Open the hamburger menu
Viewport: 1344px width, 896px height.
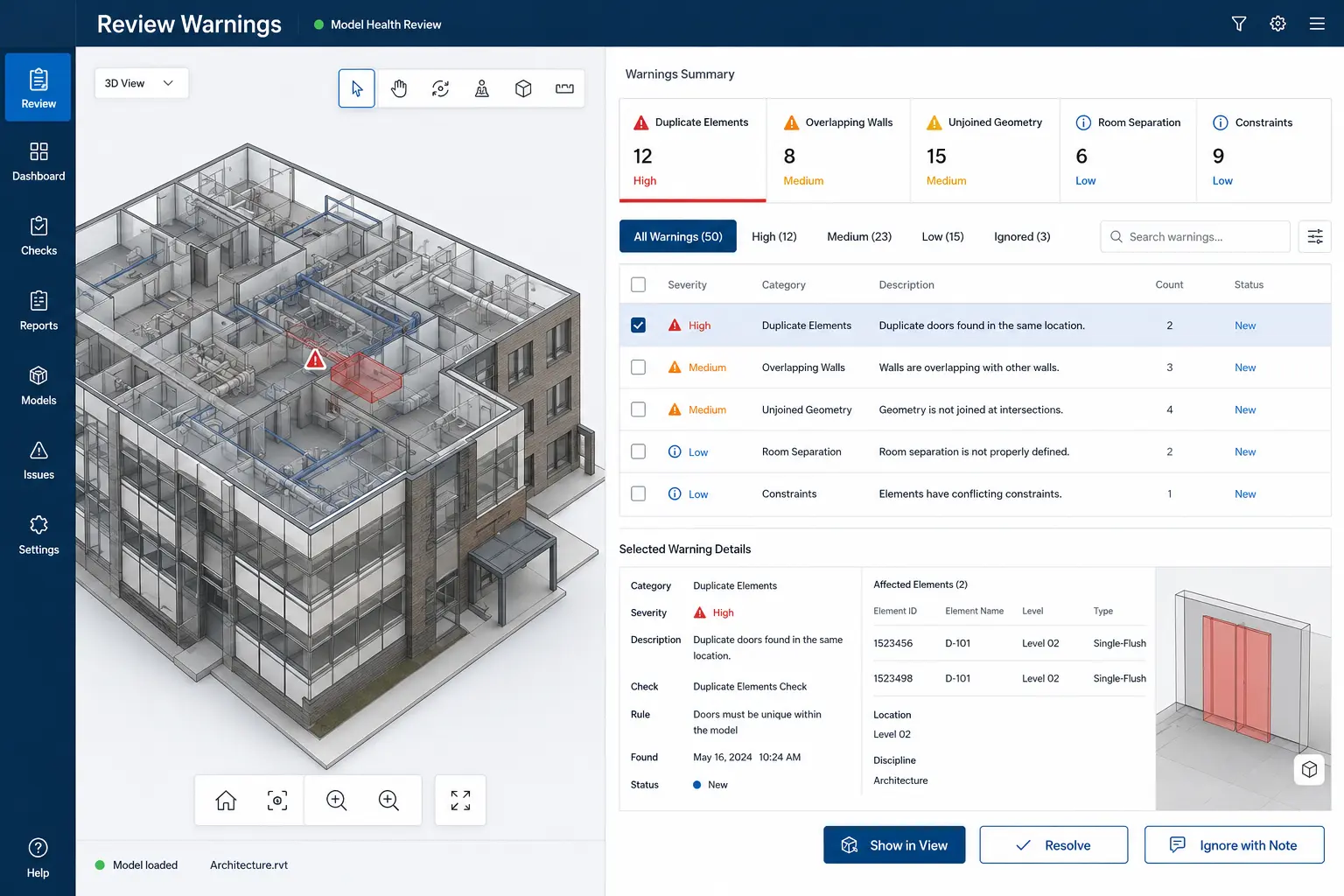click(1317, 24)
